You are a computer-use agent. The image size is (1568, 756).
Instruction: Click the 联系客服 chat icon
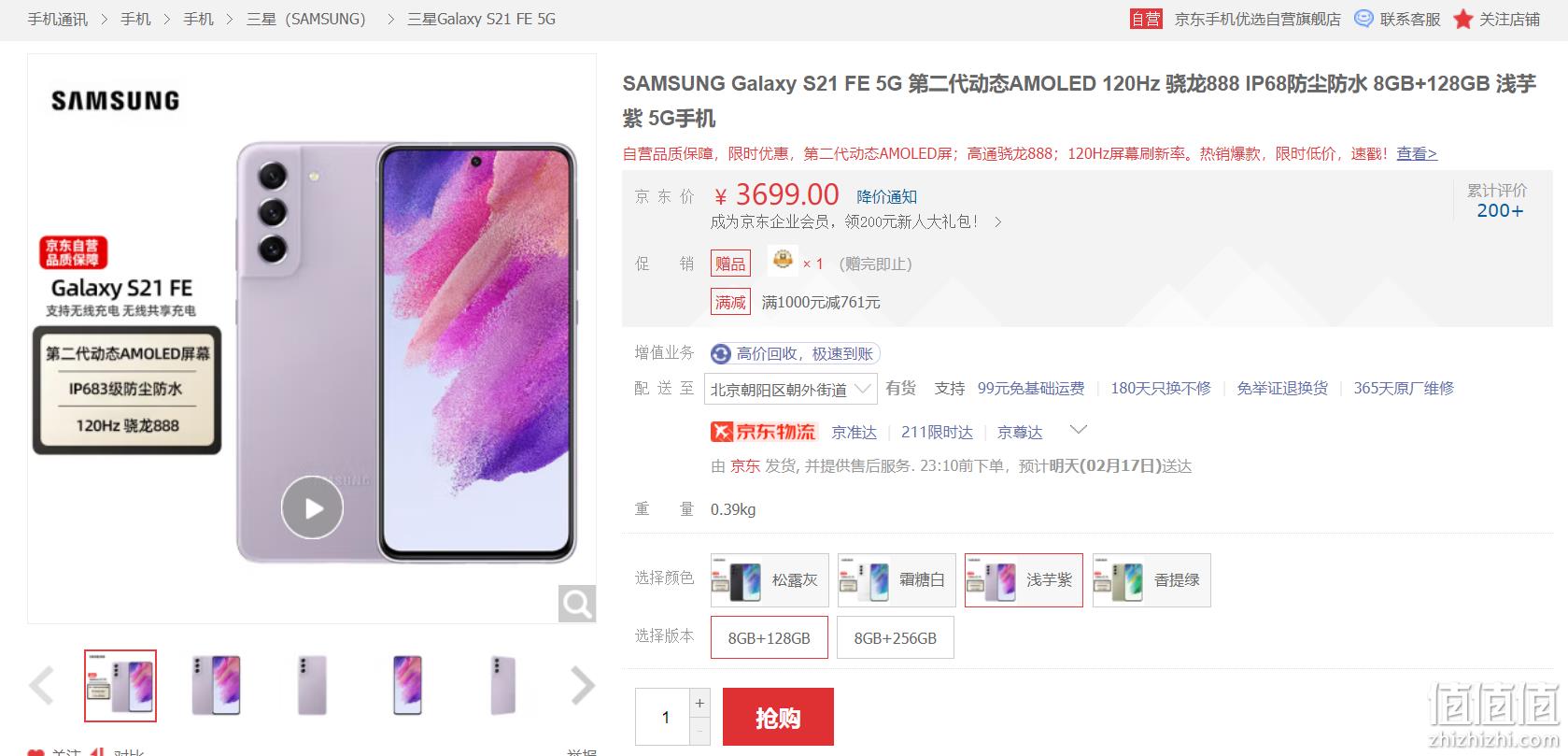[1363, 19]
